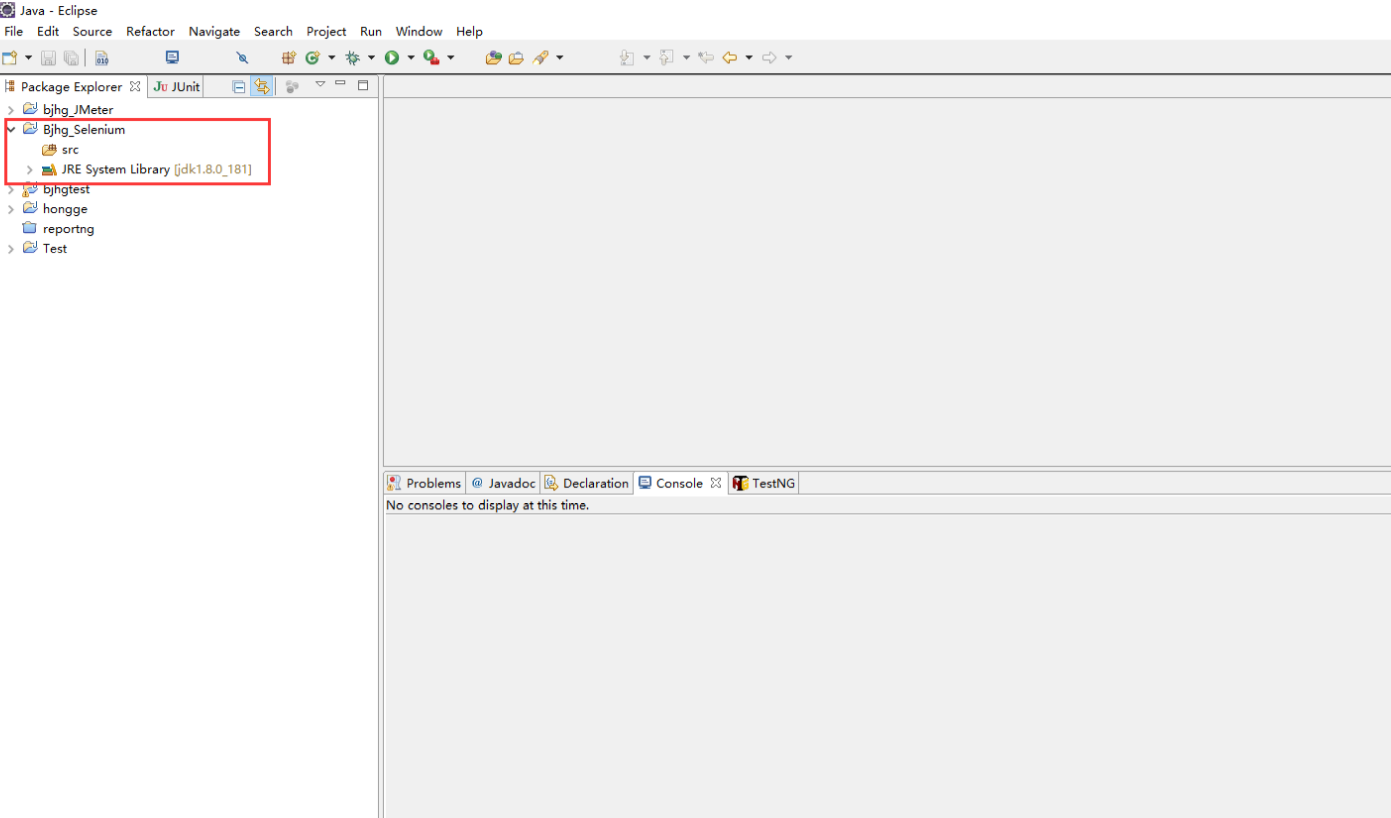Open the Search dropdown arrow
Image resolution: width=1391 pixels, height=818 pixels.
coord(559,58)
